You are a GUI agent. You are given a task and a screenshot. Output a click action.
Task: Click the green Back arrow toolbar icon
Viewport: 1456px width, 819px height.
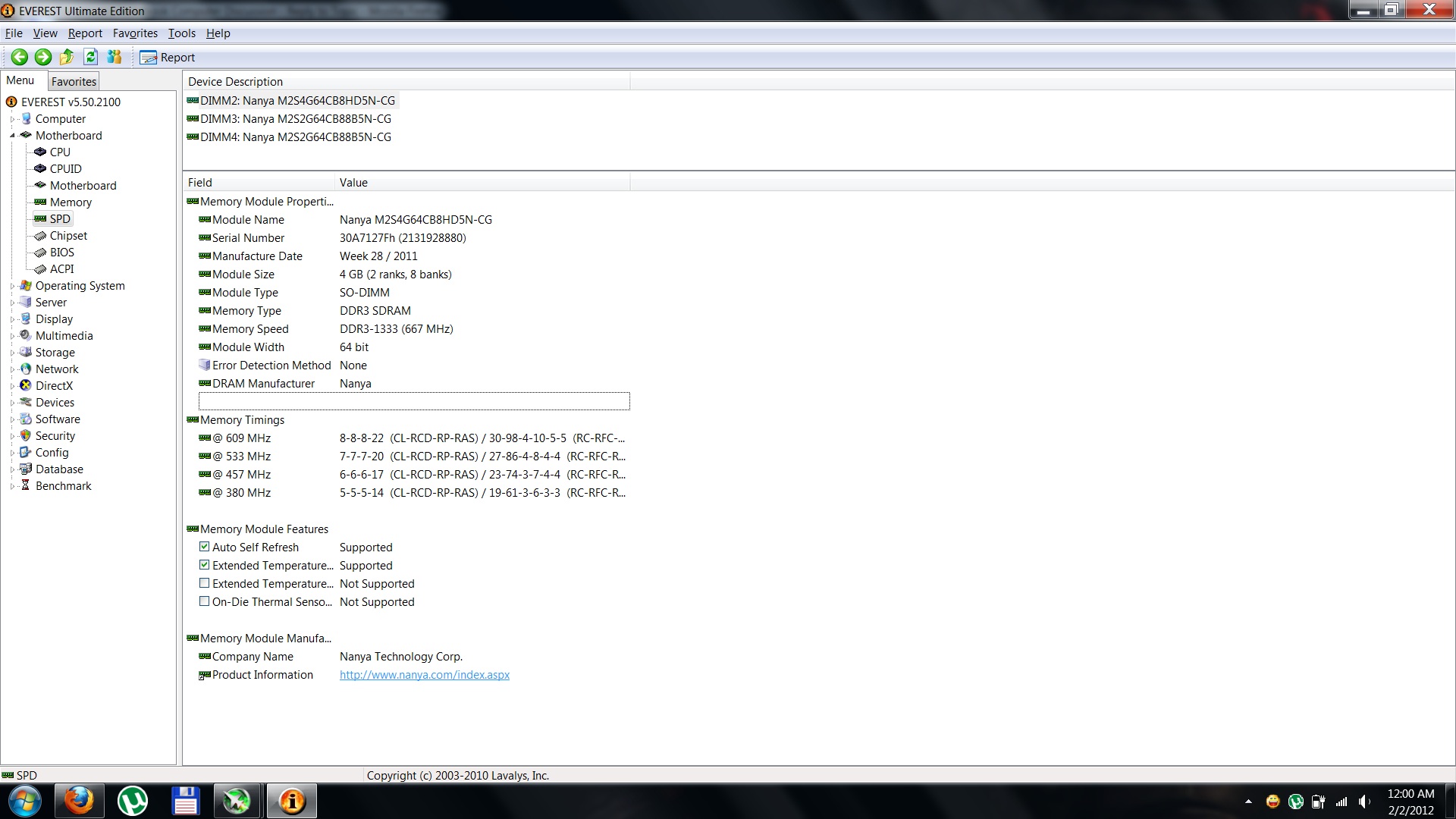[x=20, y=57]
